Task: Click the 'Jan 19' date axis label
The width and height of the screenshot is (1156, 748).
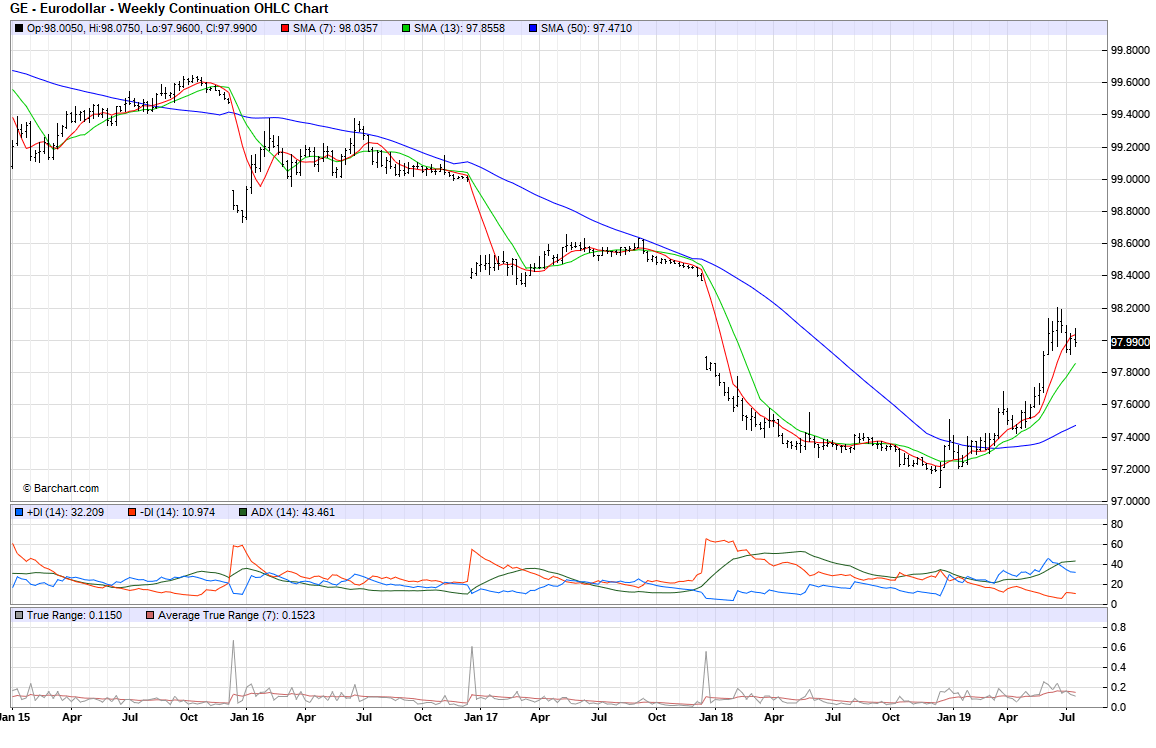Action: [x=954, y=717]
